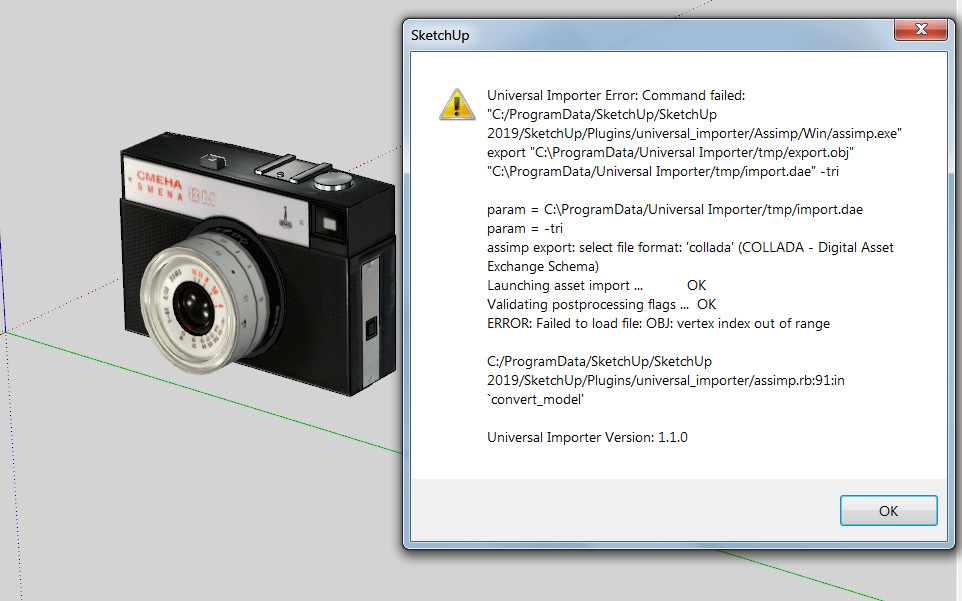Image resolution: width=962 pixels, height=601 pixels.
Task: Click the SketchUp dialog title bar
Action: [x=650, y=35]
